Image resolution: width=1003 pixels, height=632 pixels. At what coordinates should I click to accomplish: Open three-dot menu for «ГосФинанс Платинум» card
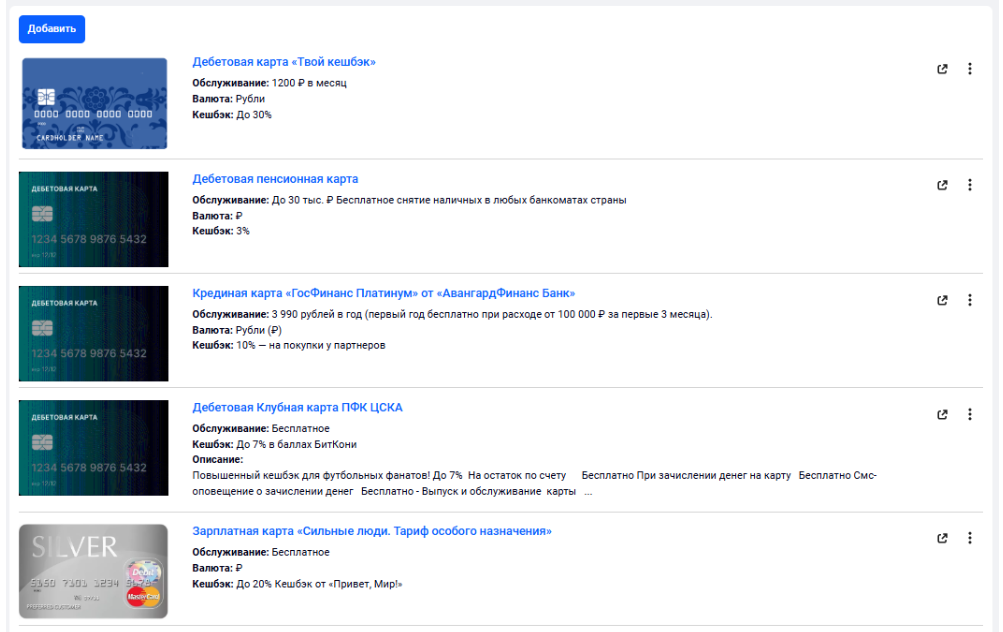pyautogui.click(x=970, y=300)
